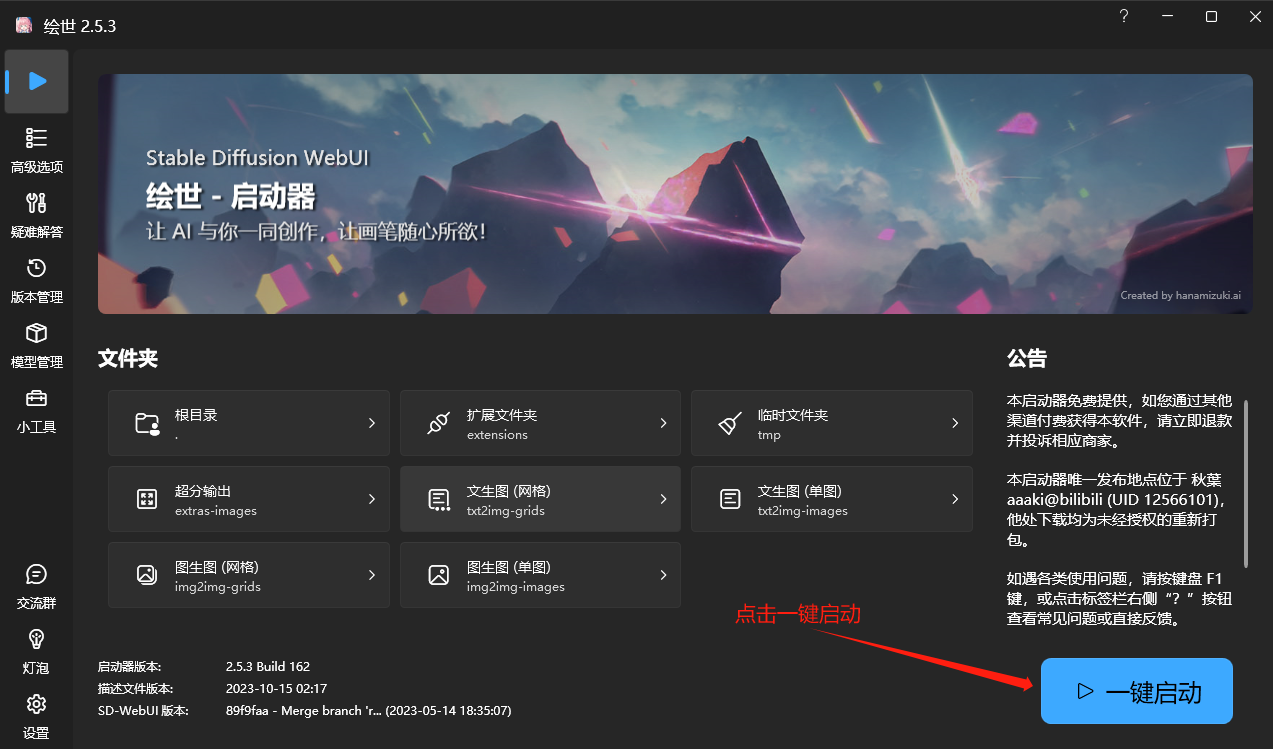Click the 绘世 app logo in title bar
The width and height of the screenshot is (1273, 749).
[x=23, y=26]
